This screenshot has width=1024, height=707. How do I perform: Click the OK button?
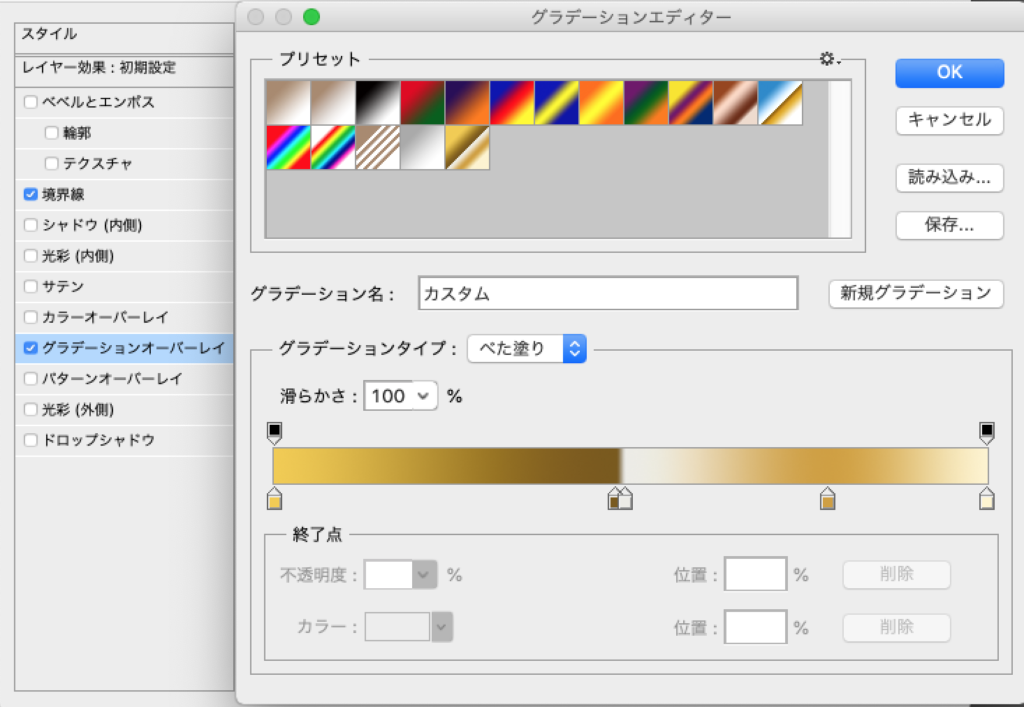coord(949,72)
